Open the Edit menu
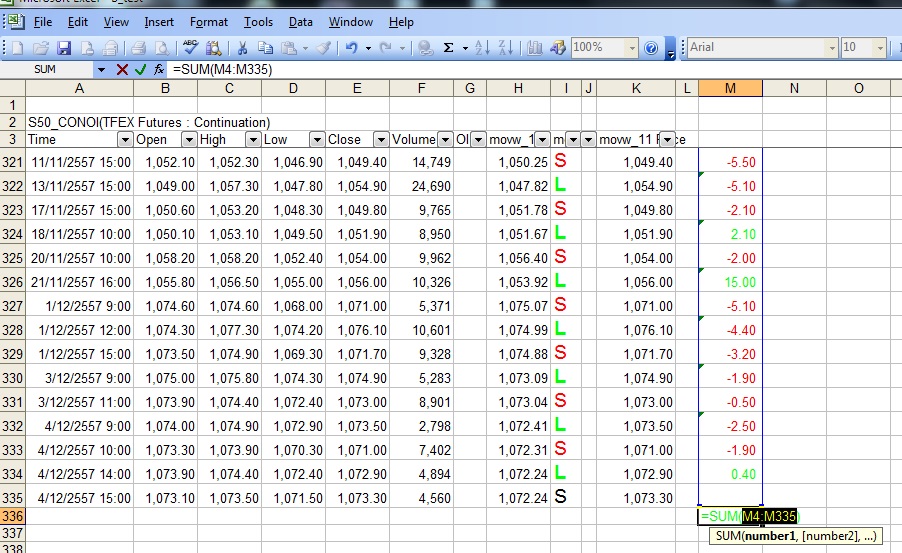 coord(78,22)
